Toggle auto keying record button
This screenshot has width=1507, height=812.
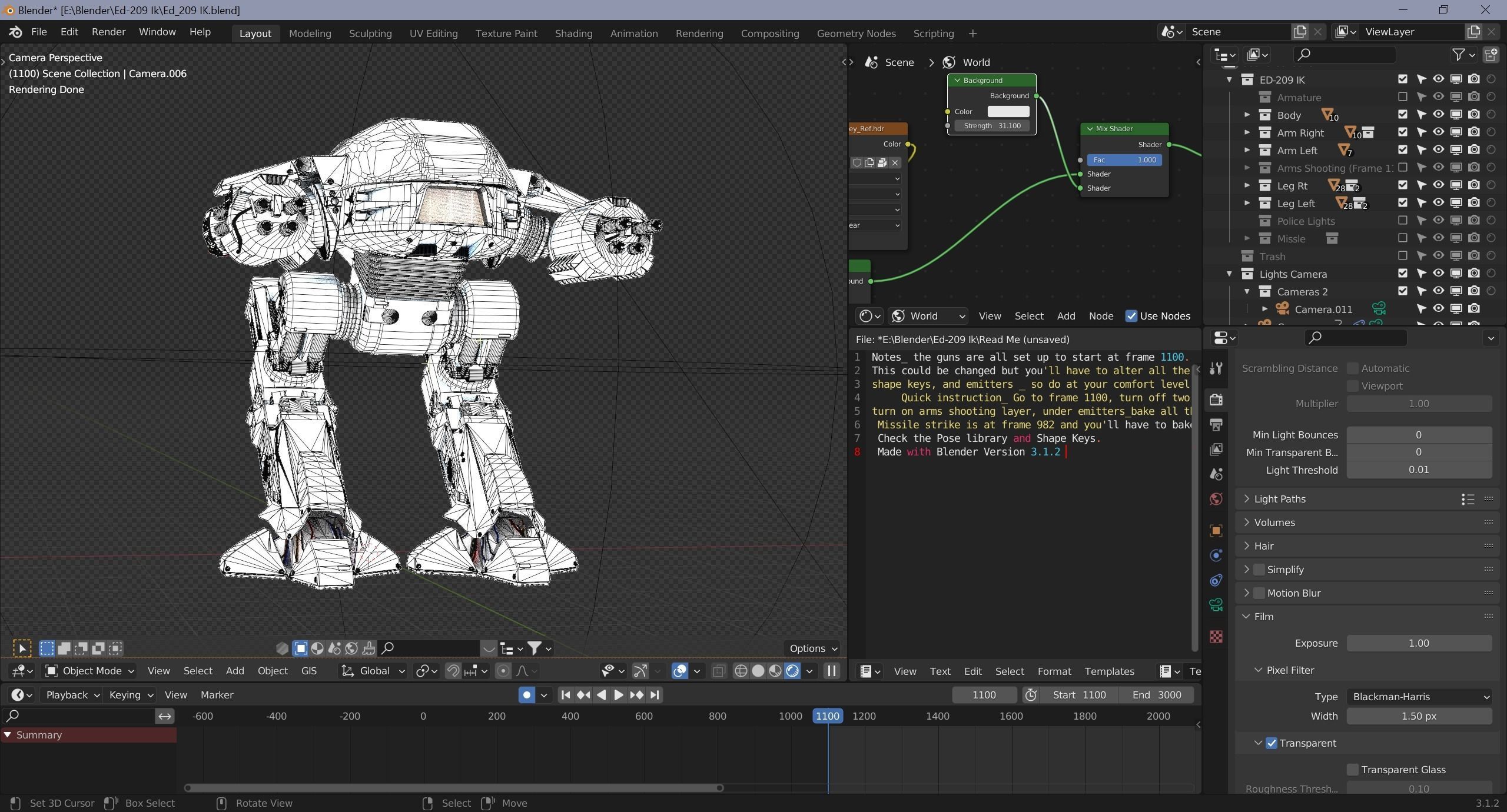tap(527, 695)
